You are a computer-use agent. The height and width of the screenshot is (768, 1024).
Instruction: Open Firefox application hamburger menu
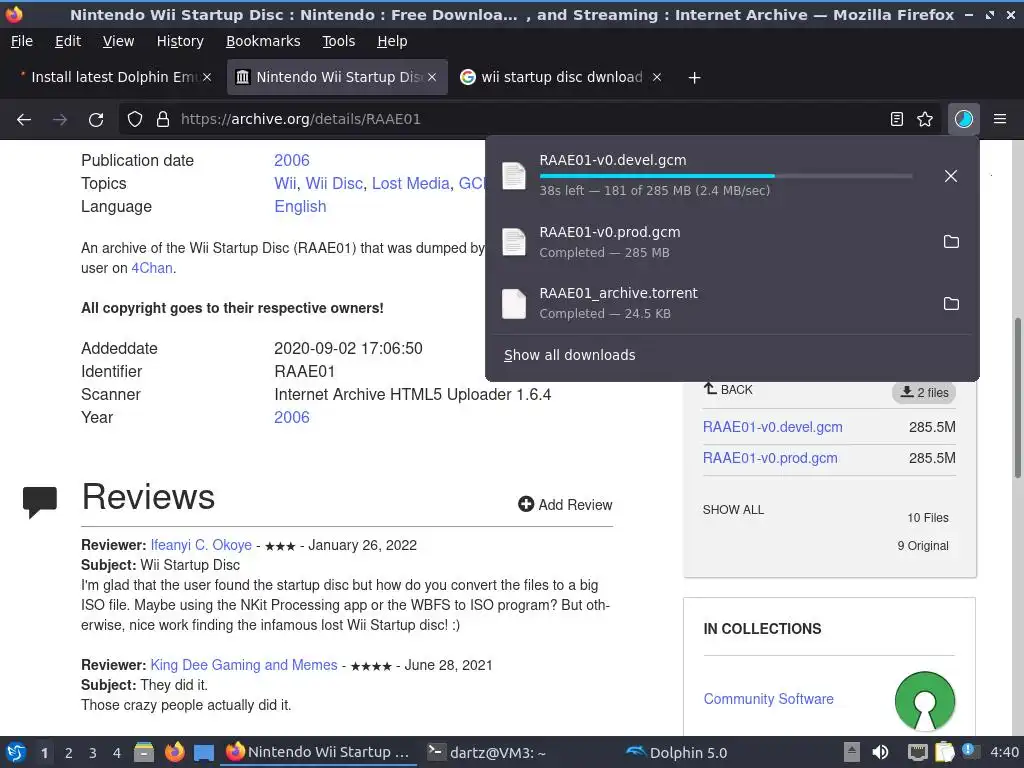point(1000,120)
